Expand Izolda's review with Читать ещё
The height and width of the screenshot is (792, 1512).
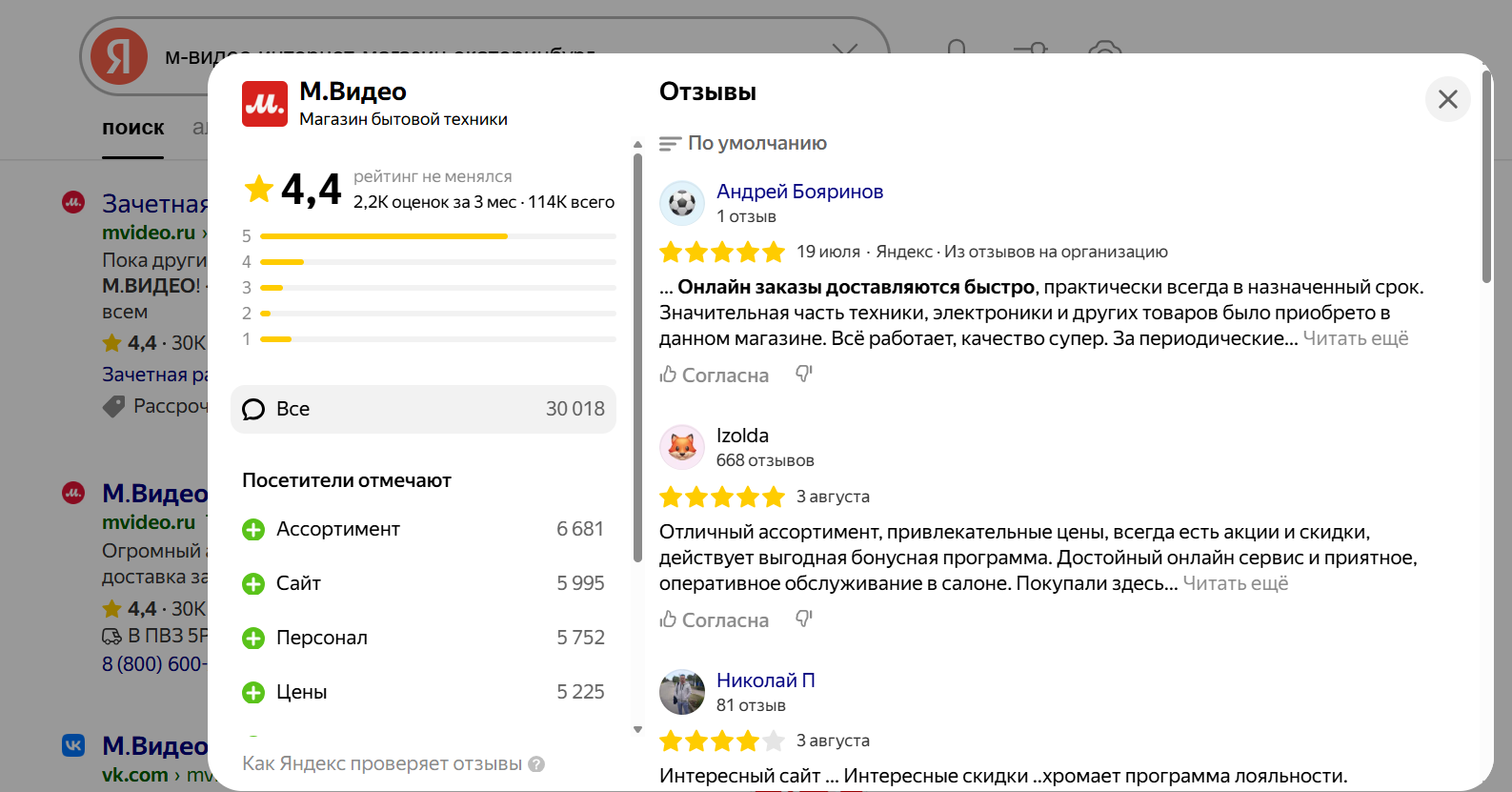click(1235, 583)
